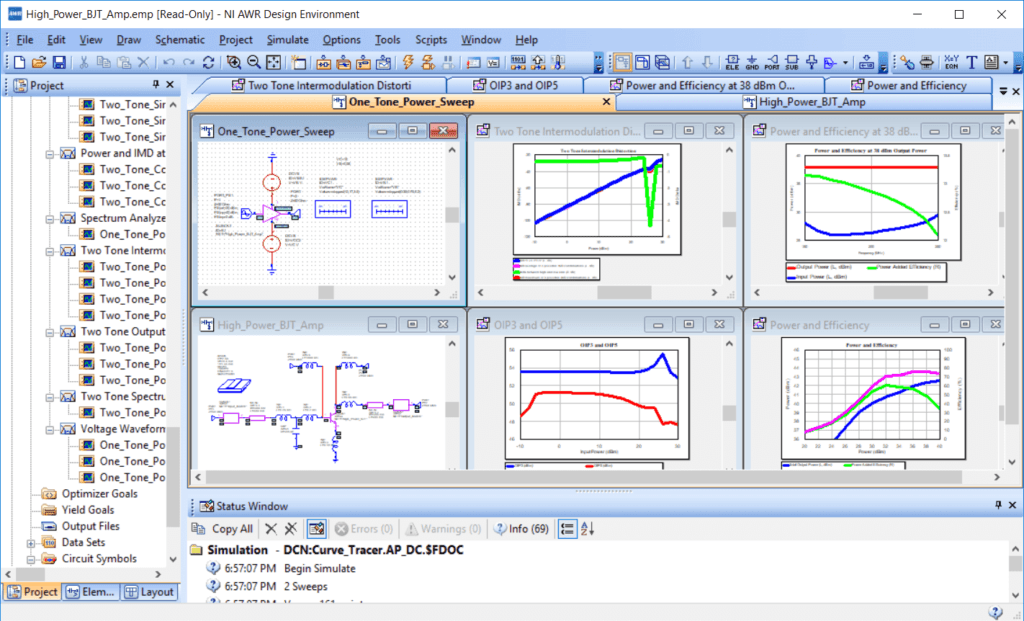Click the Zoom In magnifier icon
Image resolution: width=1024 pixels, height=621 pixels.
[233, 62]
